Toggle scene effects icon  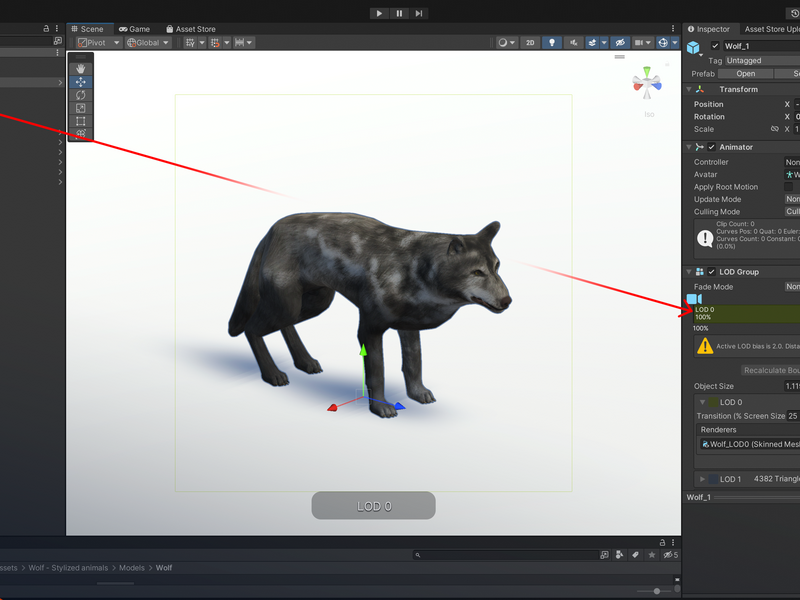tap(592, 43)
